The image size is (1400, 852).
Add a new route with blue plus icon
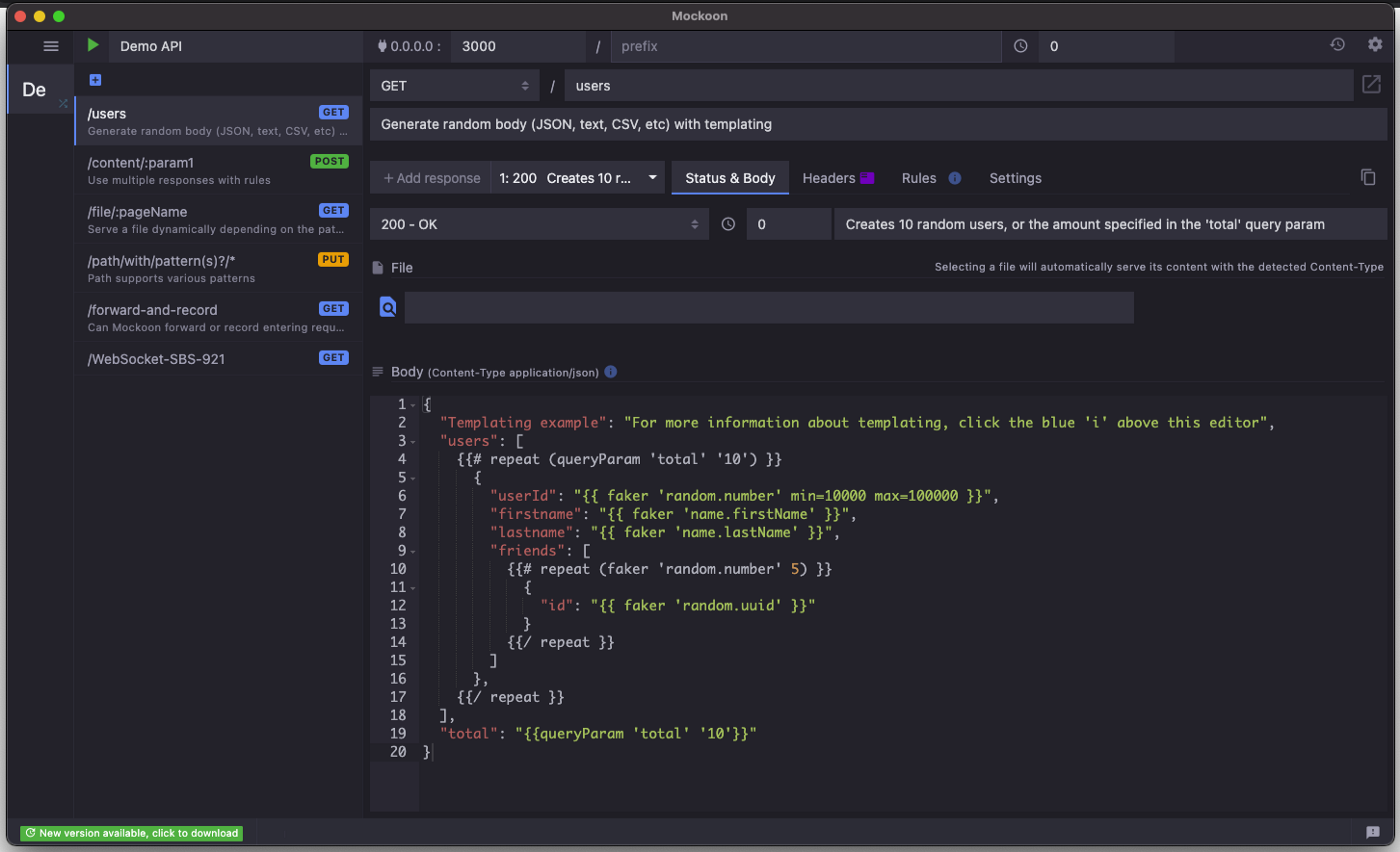[95, 80]
